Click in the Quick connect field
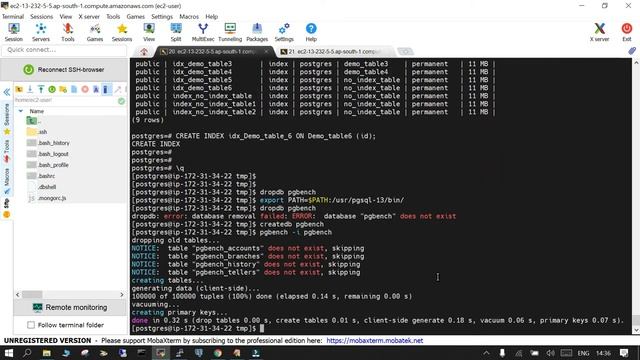 pyautogui.click(x=64, y=50)
